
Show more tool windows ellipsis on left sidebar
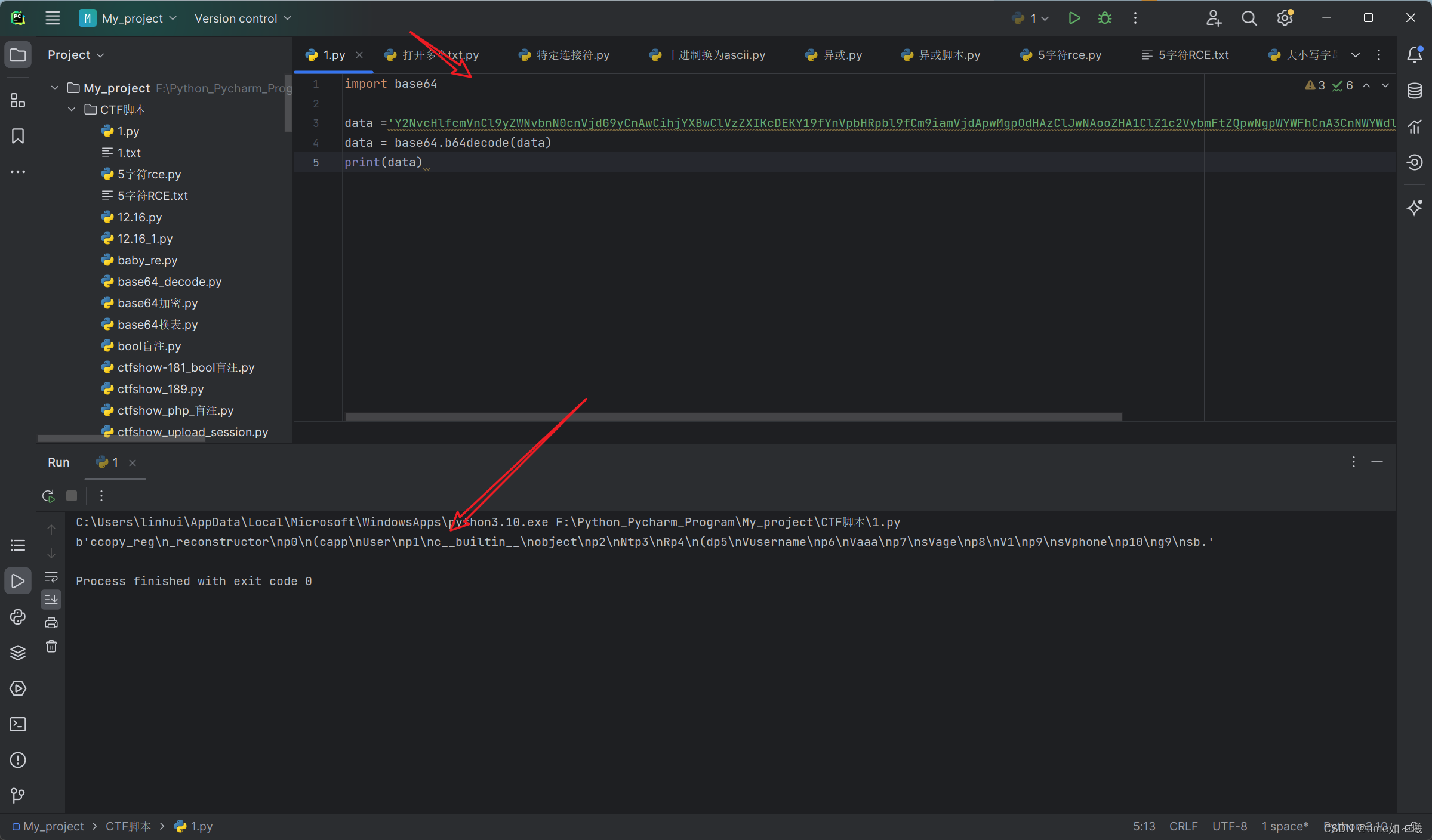pyautogui.click(x=18, y=172)
